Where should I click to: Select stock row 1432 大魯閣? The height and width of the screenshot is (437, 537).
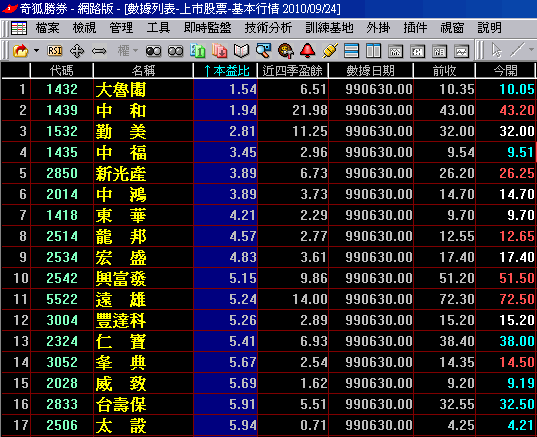click(x=268, y=89)
